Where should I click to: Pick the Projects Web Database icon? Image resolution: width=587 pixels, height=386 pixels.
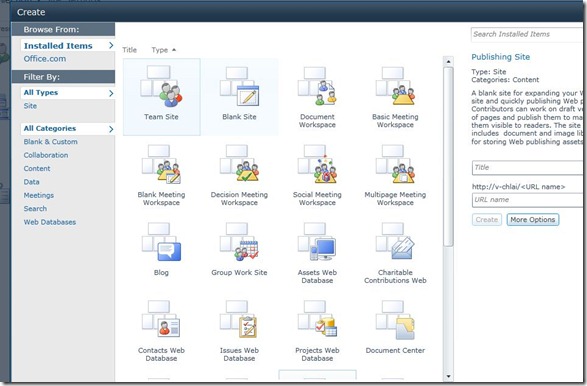click(x=317, y=320)
